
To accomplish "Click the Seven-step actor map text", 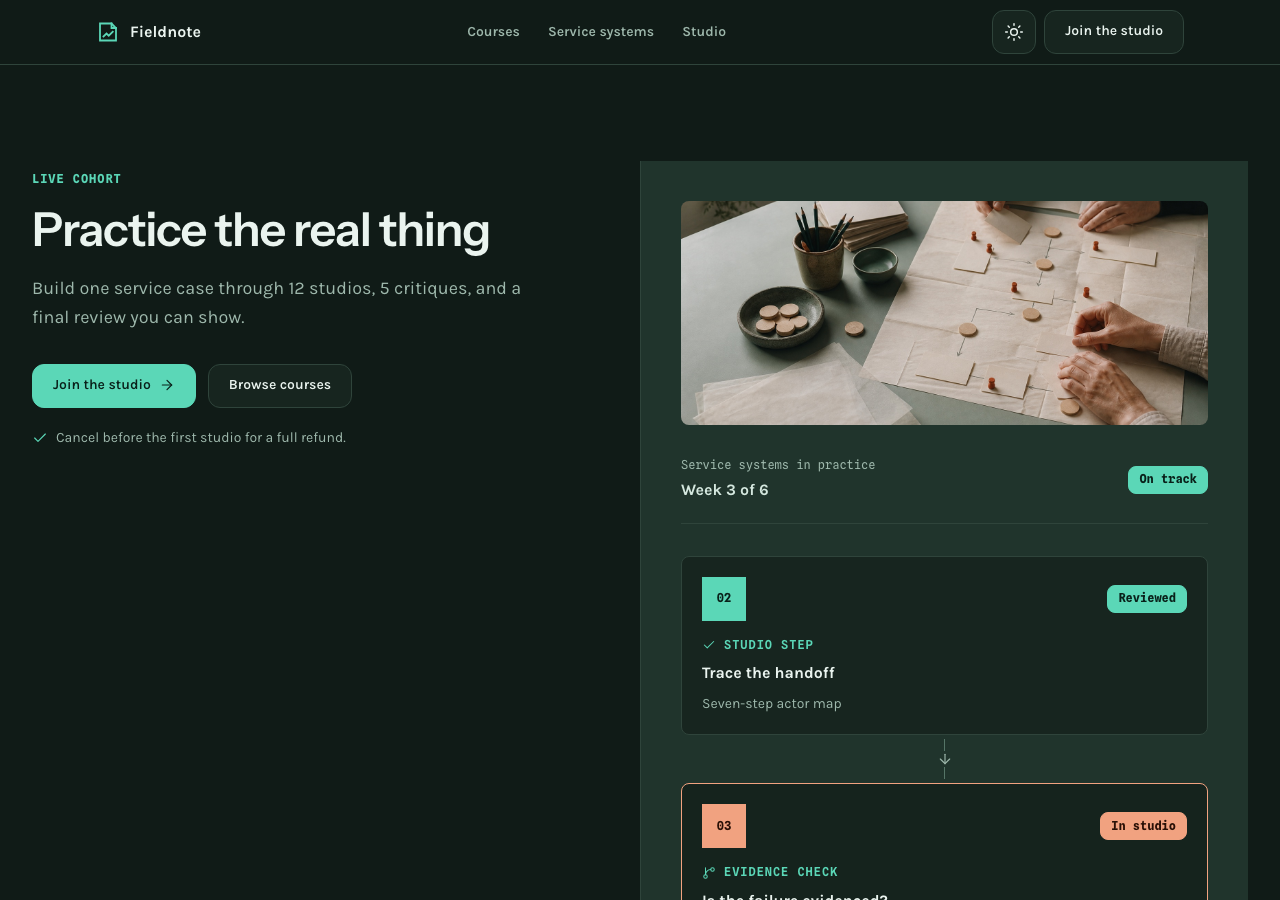I will tap(772, 704).
